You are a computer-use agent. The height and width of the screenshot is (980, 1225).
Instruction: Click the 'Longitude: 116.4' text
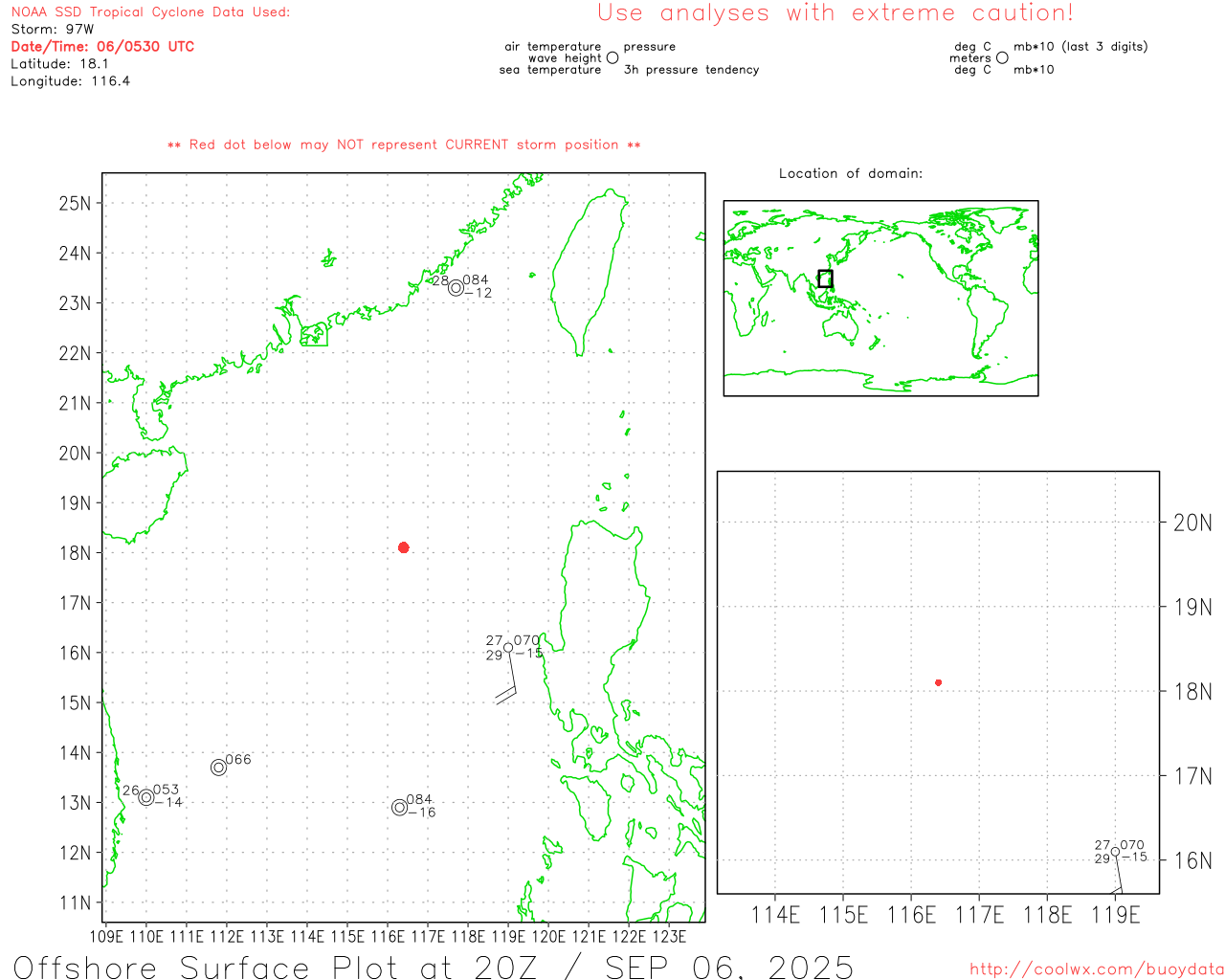70,81
